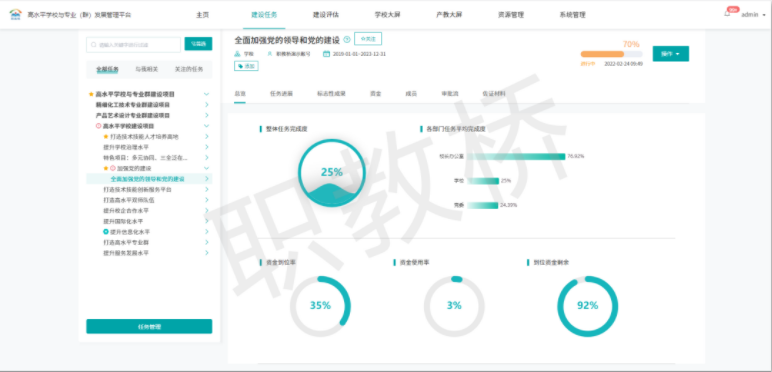This screenshot has height=372, width=772.
Task: Collapse the 高水平学校与专业群建设项目 chevron
Action: click(x=206, y=94)
